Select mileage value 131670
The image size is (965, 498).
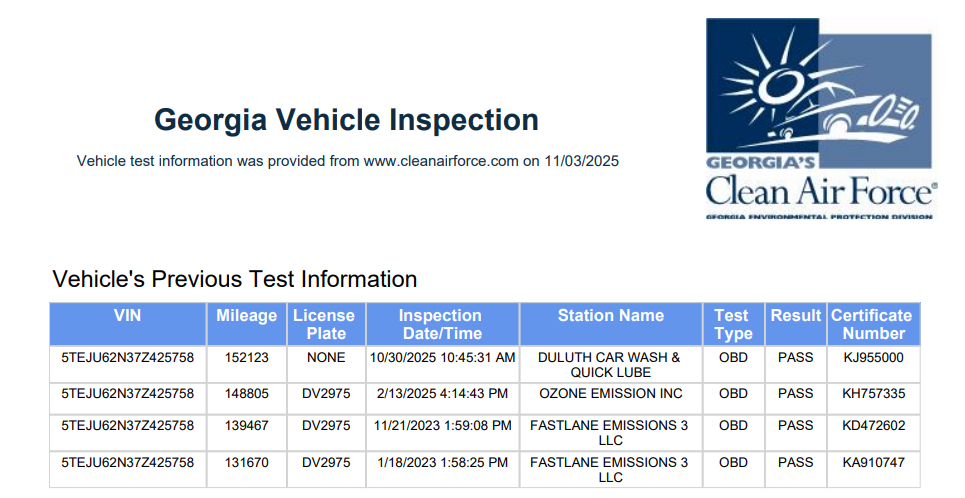[x=247, y=463]
